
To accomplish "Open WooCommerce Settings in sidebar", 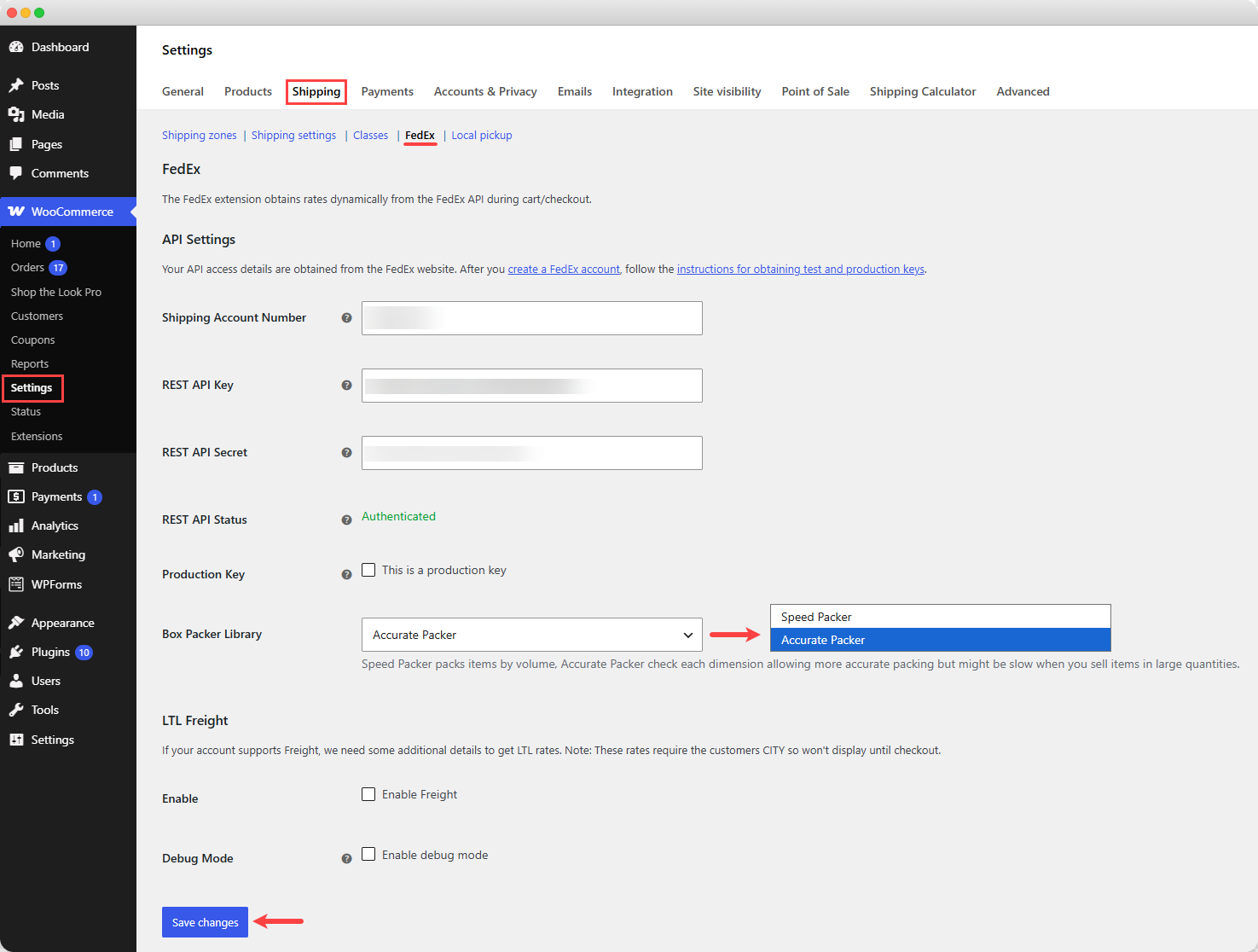I will [32, 388].
